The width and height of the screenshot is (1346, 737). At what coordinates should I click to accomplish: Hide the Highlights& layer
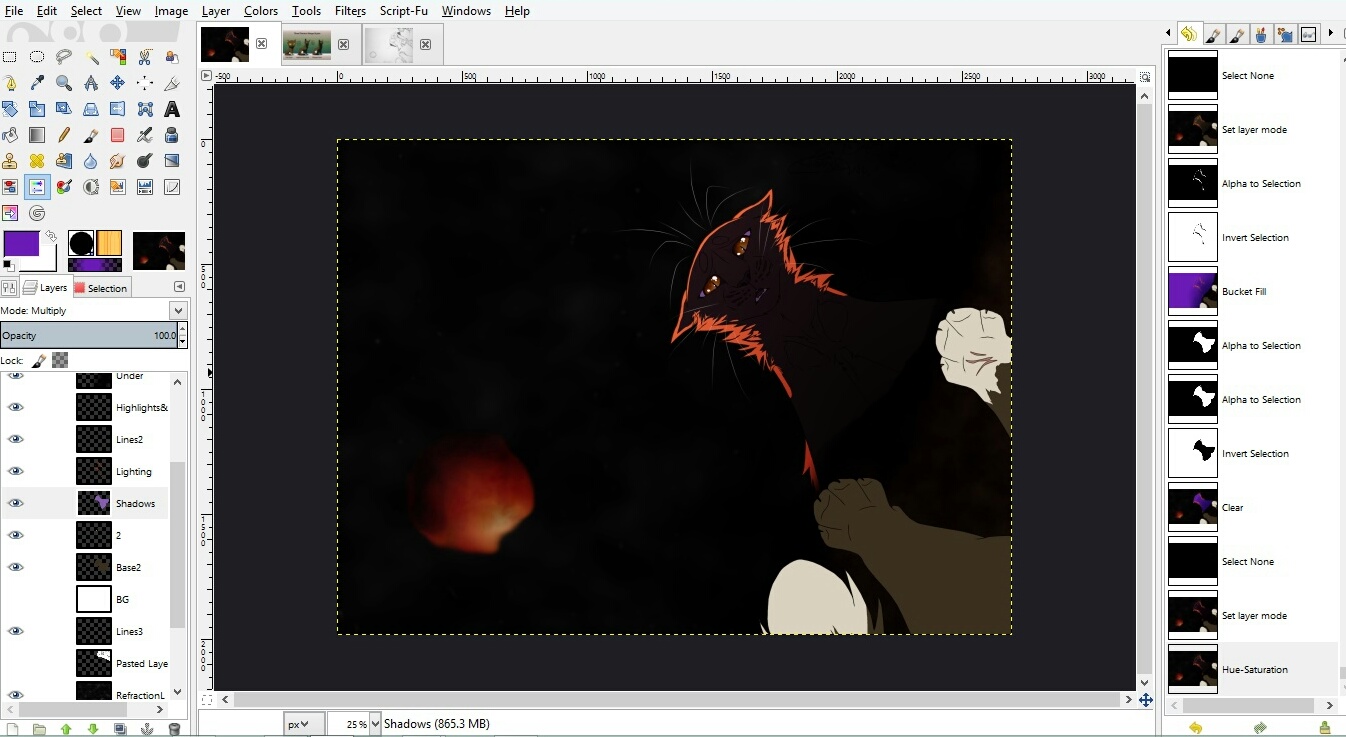(x=15, y=407)
